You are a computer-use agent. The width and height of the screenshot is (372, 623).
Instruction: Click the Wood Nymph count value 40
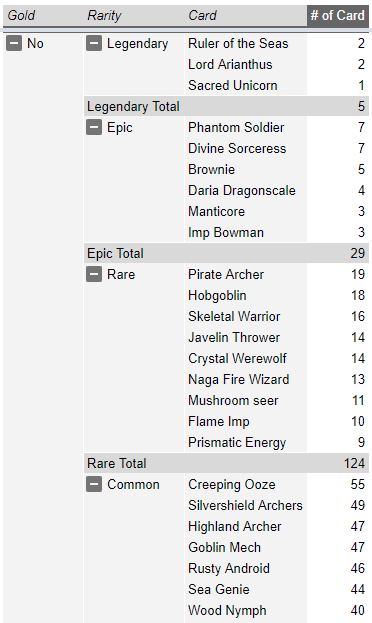(x=358, y=610)
